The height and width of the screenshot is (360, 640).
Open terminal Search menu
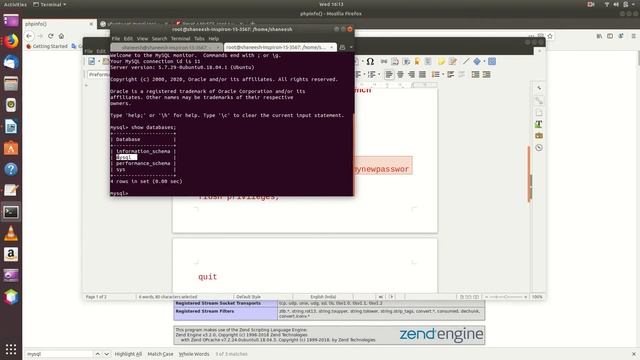159,38
